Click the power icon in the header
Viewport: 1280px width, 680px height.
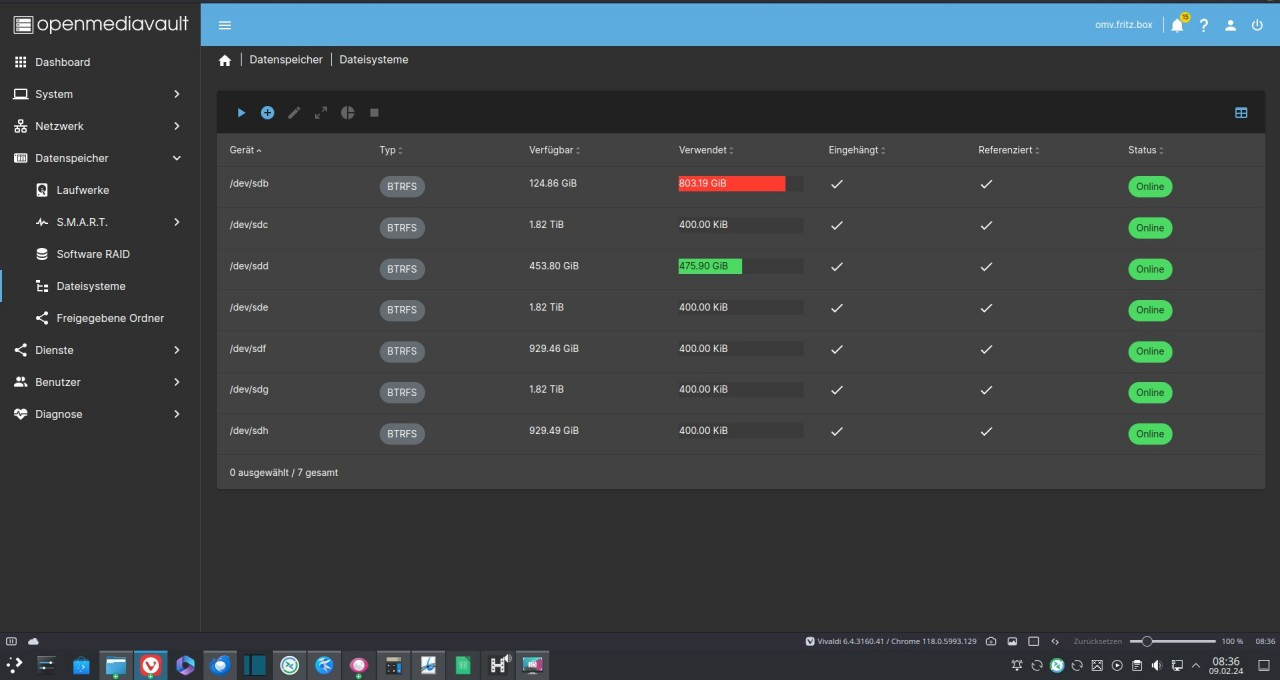tap(1258, 25)
